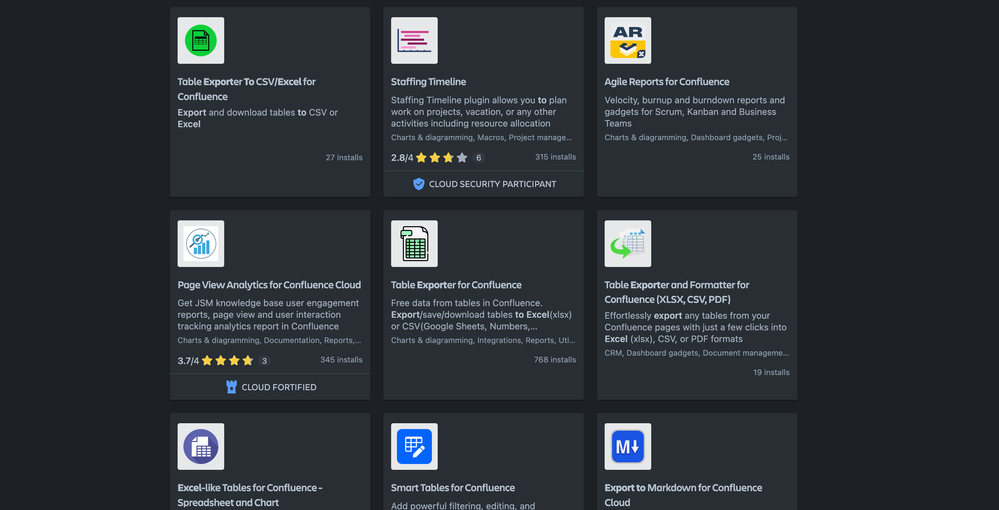999x510 pixels.
Task: Click text 'Add powerful filtering, editing, and'
Action: click(464, 506)
